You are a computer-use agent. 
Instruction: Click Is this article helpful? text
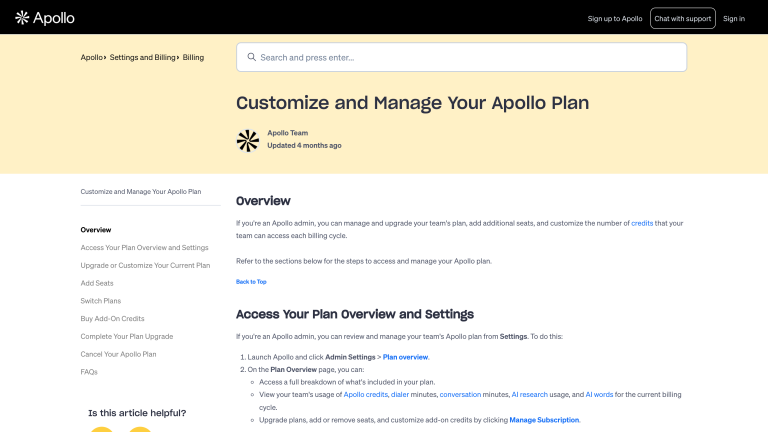coord(137,413)
